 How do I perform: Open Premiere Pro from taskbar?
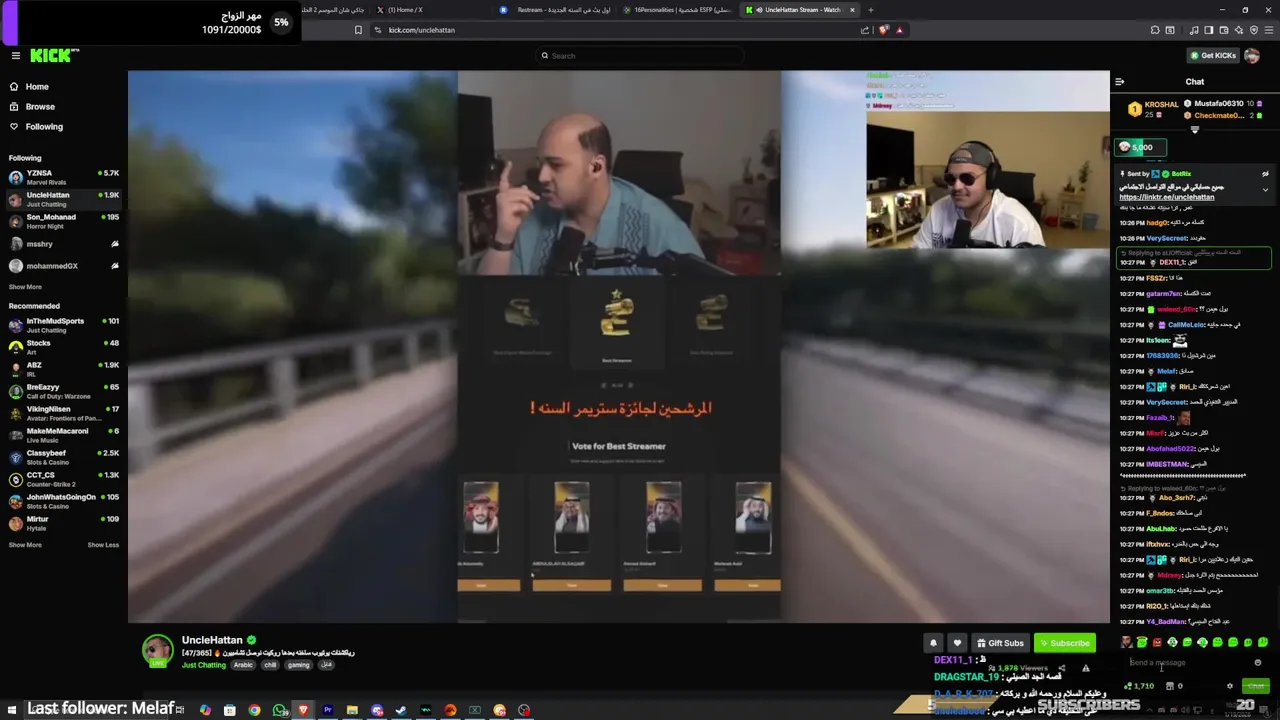327,710
